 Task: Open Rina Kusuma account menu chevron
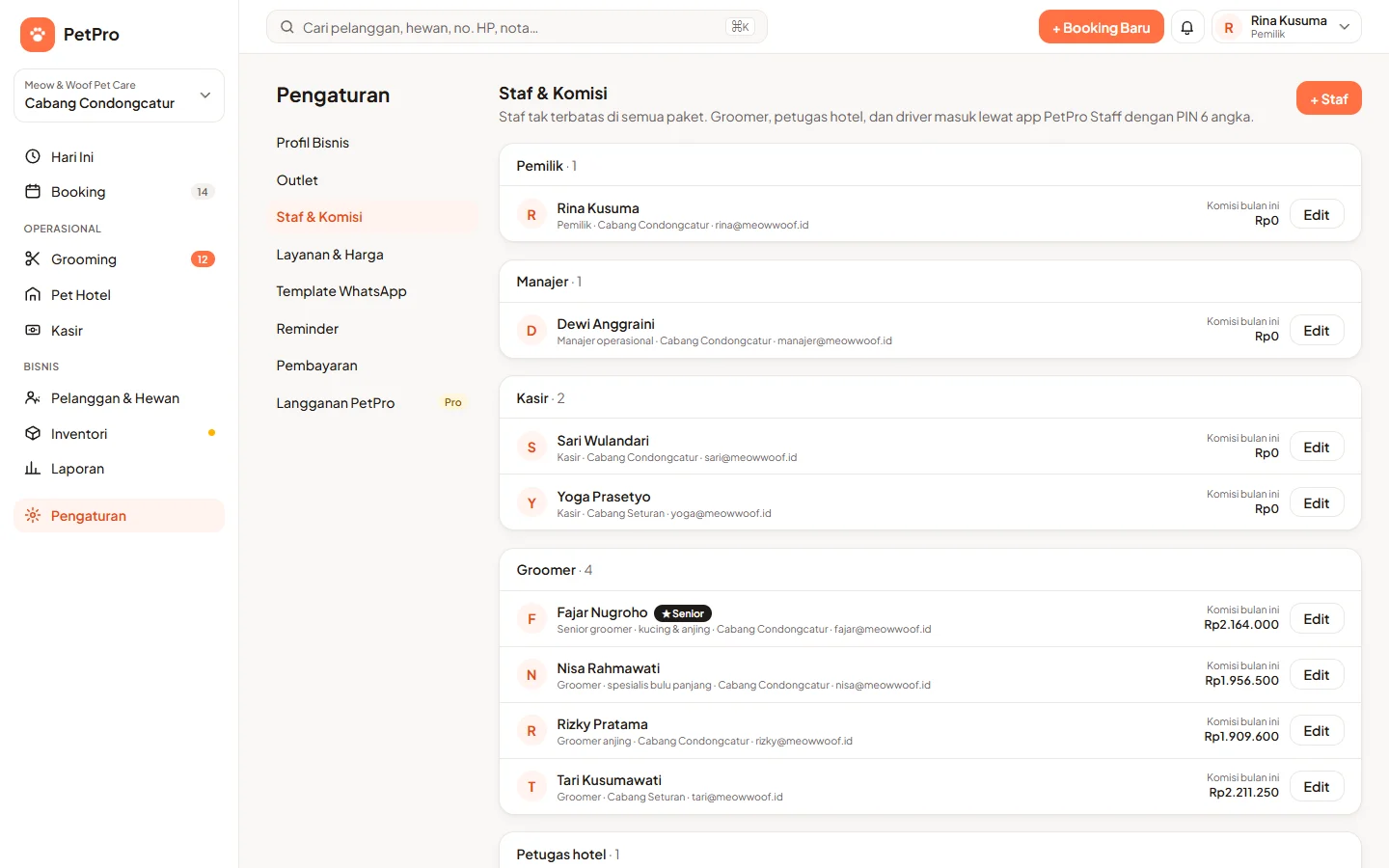coord(1345,27)
